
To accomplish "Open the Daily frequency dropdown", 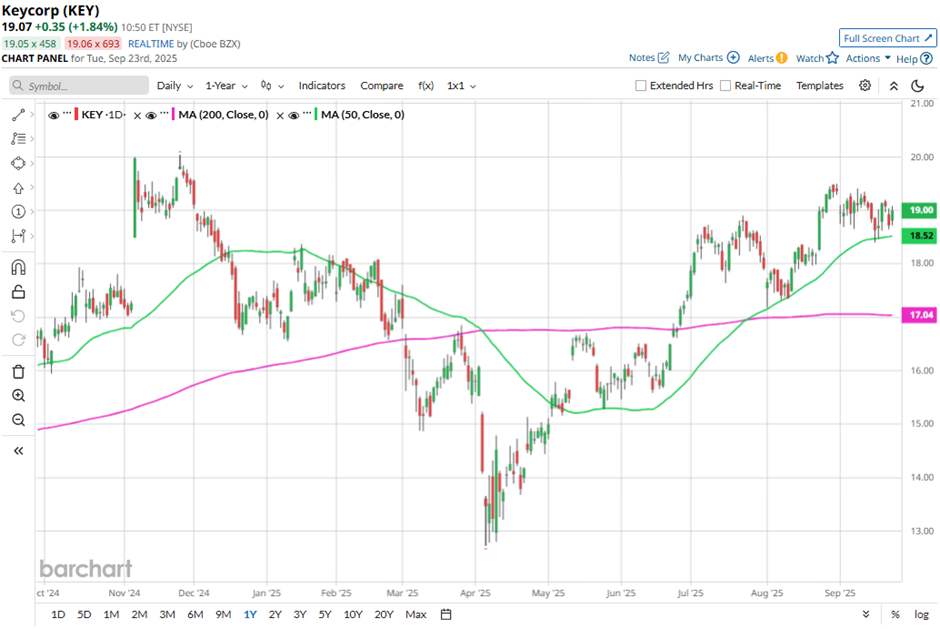I will pos(174,86).
